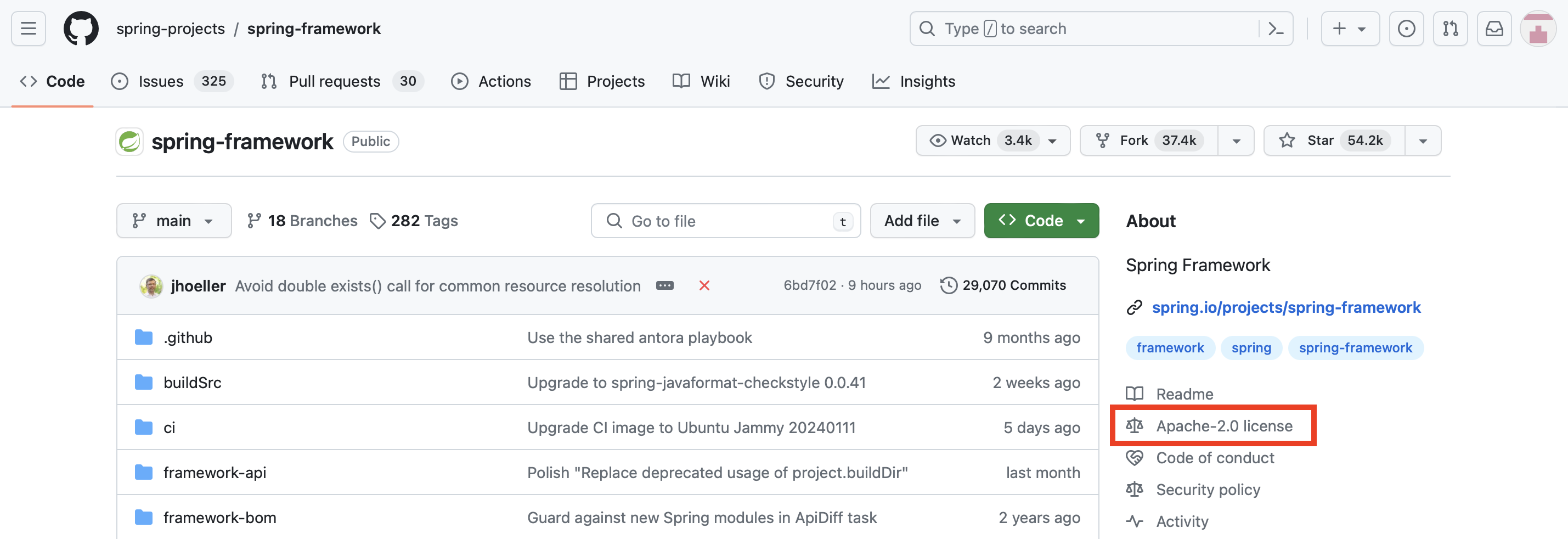Screen dimensions: 1568x539
Task: Click the jhoeller author avatar
Action: click(x=151, y=285)
